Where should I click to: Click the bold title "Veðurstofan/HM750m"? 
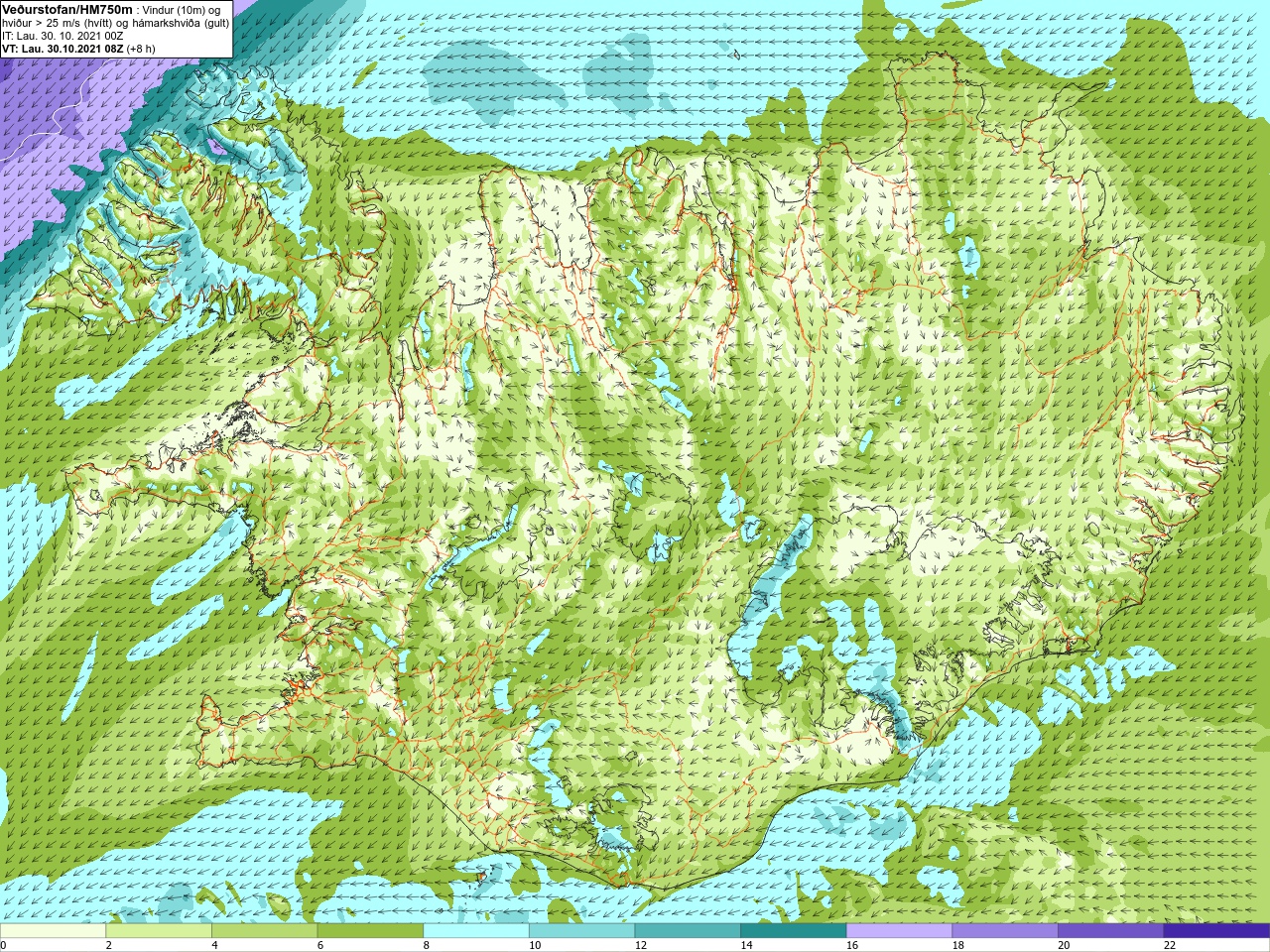click(66, 9)
